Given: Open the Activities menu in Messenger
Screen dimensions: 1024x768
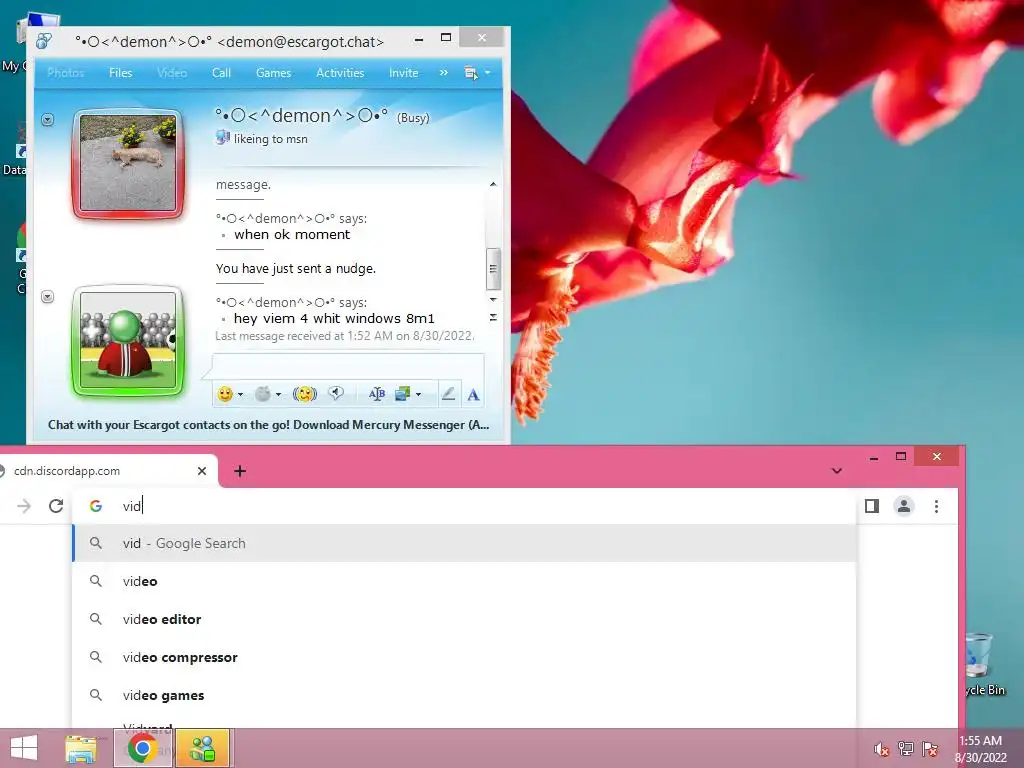Looking at the screenshot, I should [340, 72].
